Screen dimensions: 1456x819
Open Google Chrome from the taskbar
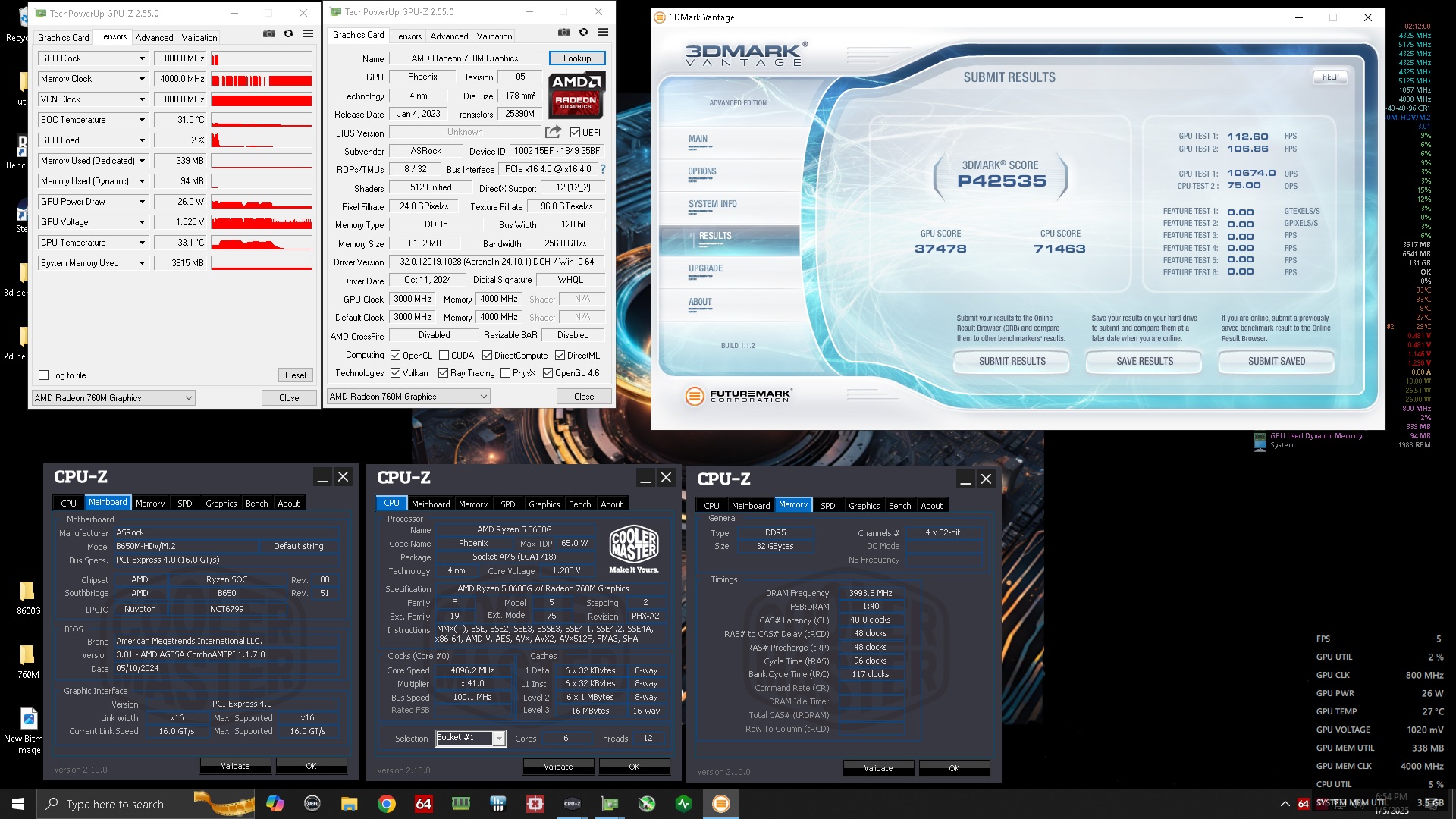click(386, 804)
